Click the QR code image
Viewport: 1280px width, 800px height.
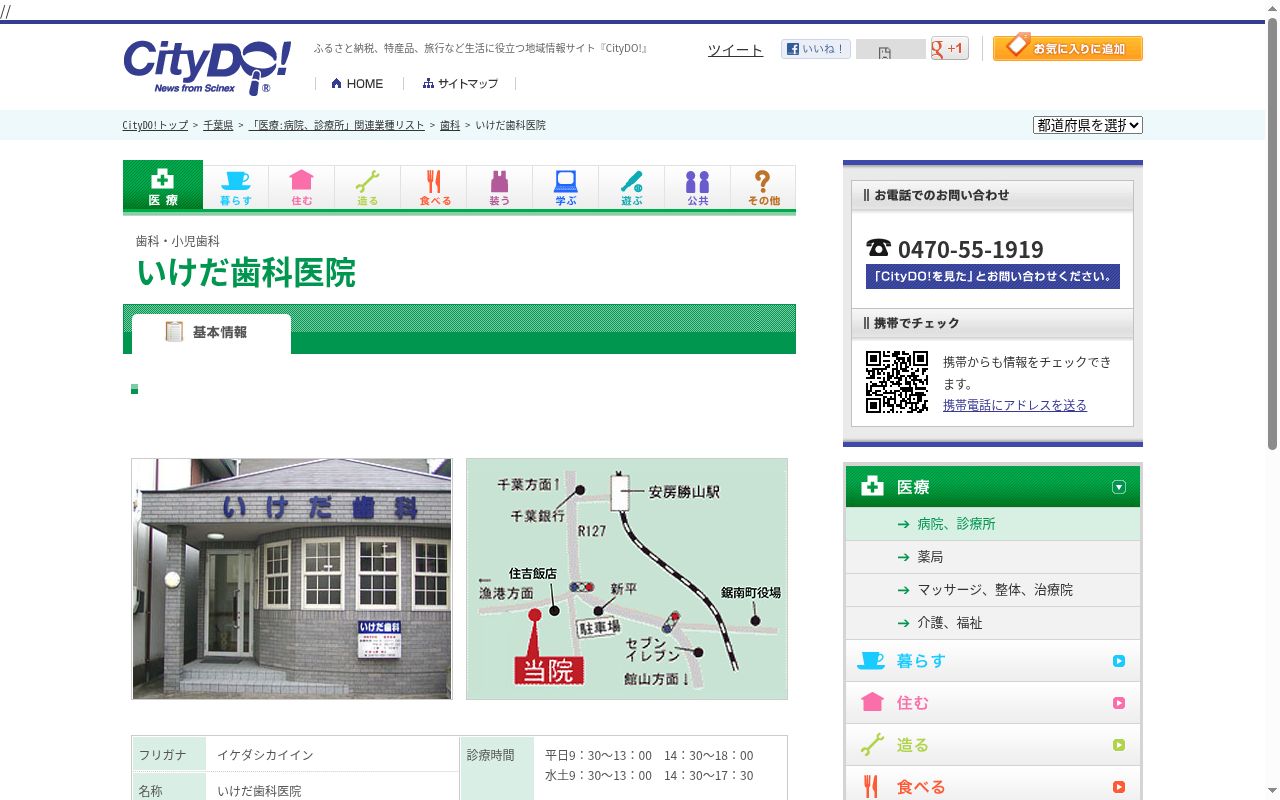[x=897, y=381]
